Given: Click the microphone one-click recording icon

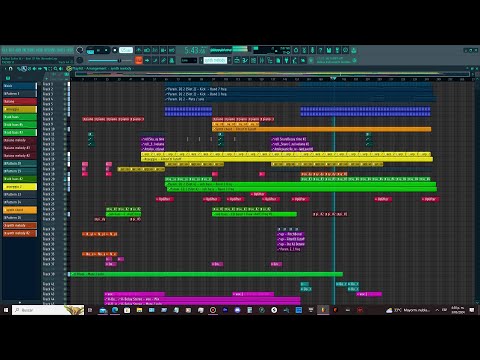Looking at the screenshot, I should click(312, 50).
